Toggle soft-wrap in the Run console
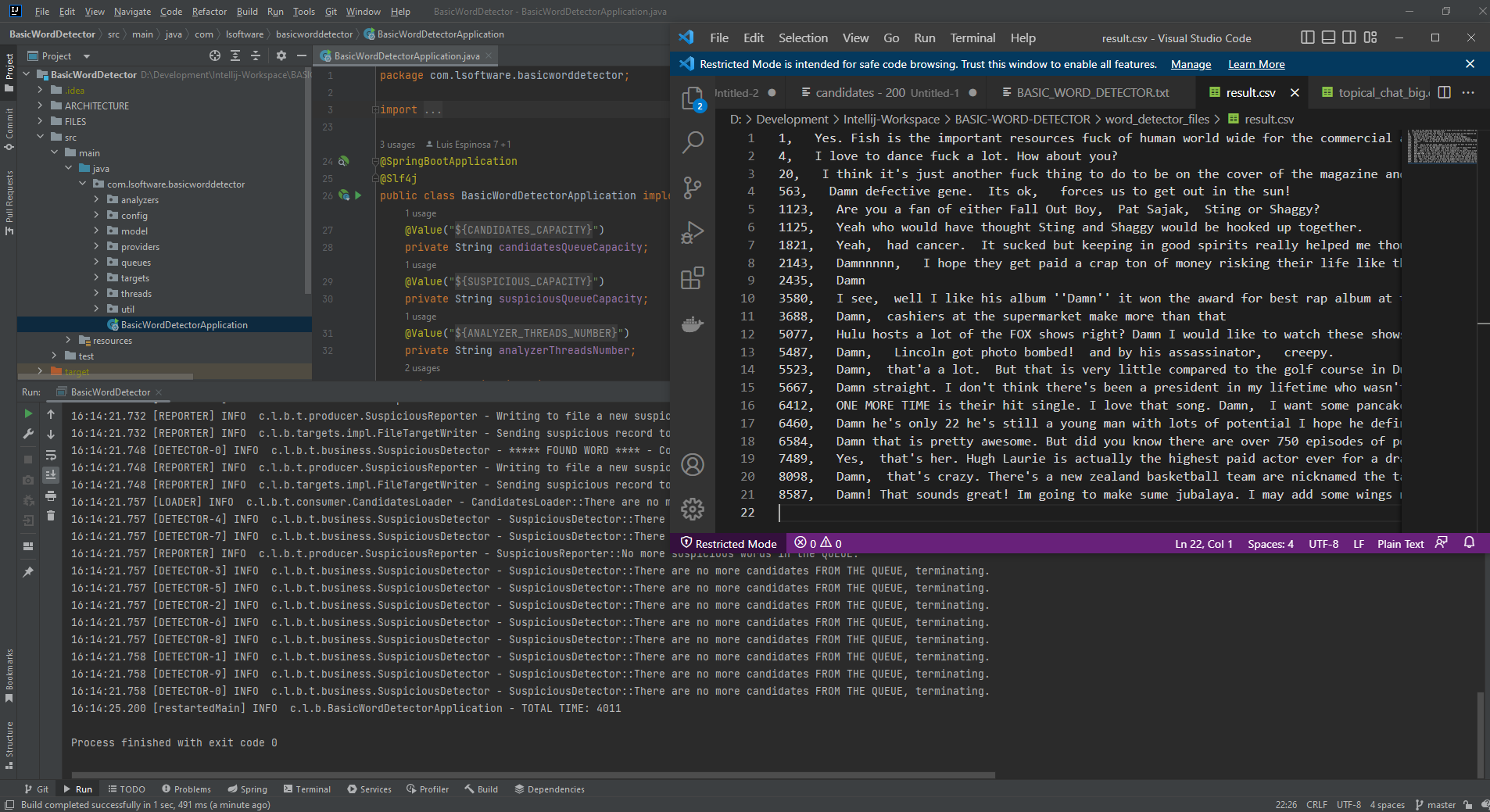Image resolution: width=1490 pixels, height=812 pixels. pos(51,456)
